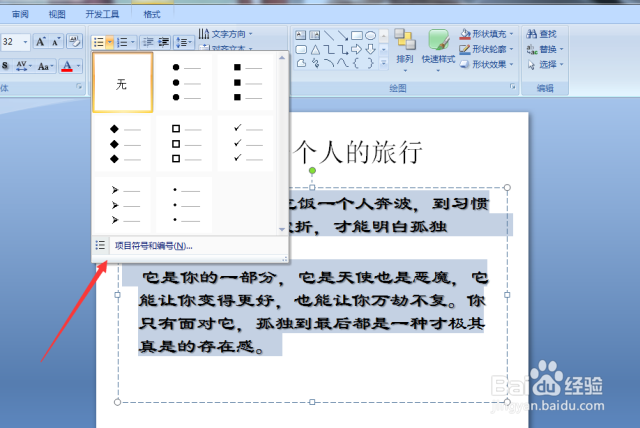The height and width of the screenshot is (428, 640).
Task: Select the arc shape
Action: pyautogui.click(x=329, y=63)
